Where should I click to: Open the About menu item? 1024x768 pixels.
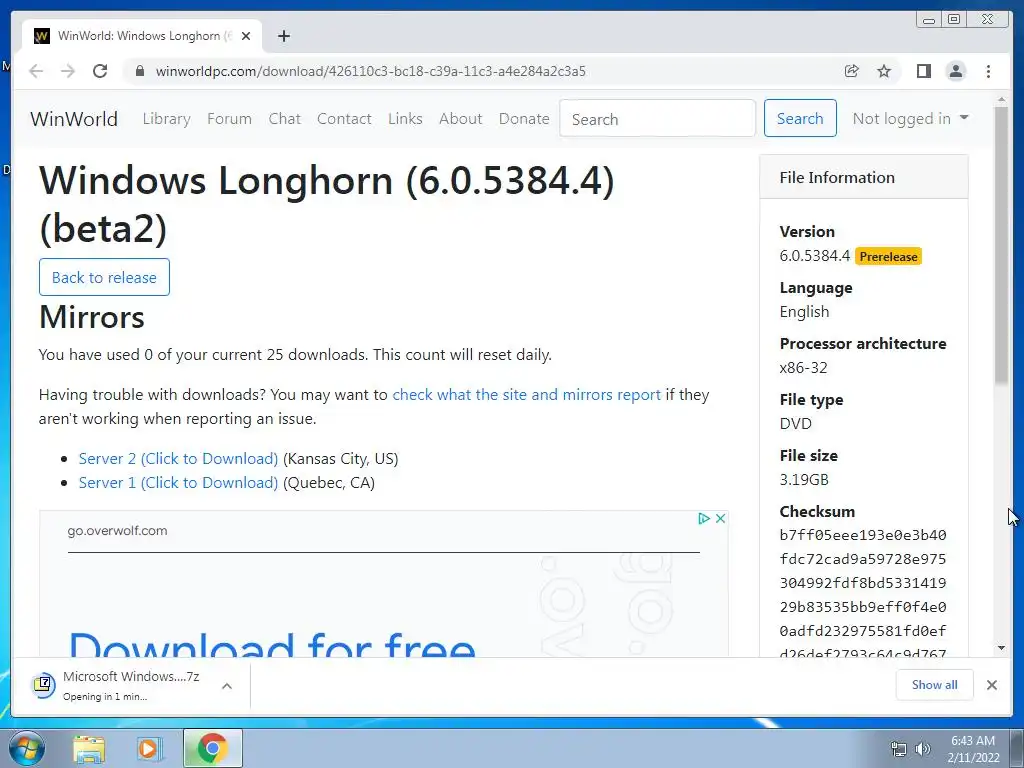click(460, 119)
